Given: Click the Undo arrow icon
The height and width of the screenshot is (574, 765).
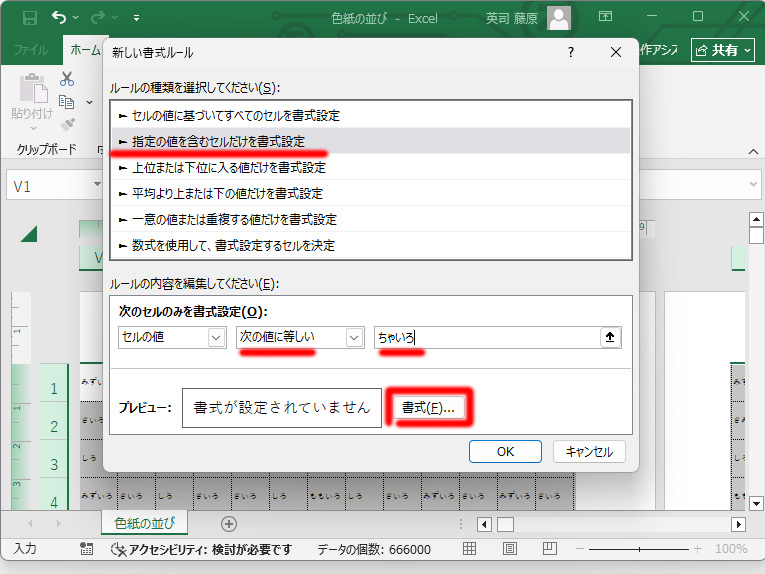Looking at the screenshot, I should (60, 17).
